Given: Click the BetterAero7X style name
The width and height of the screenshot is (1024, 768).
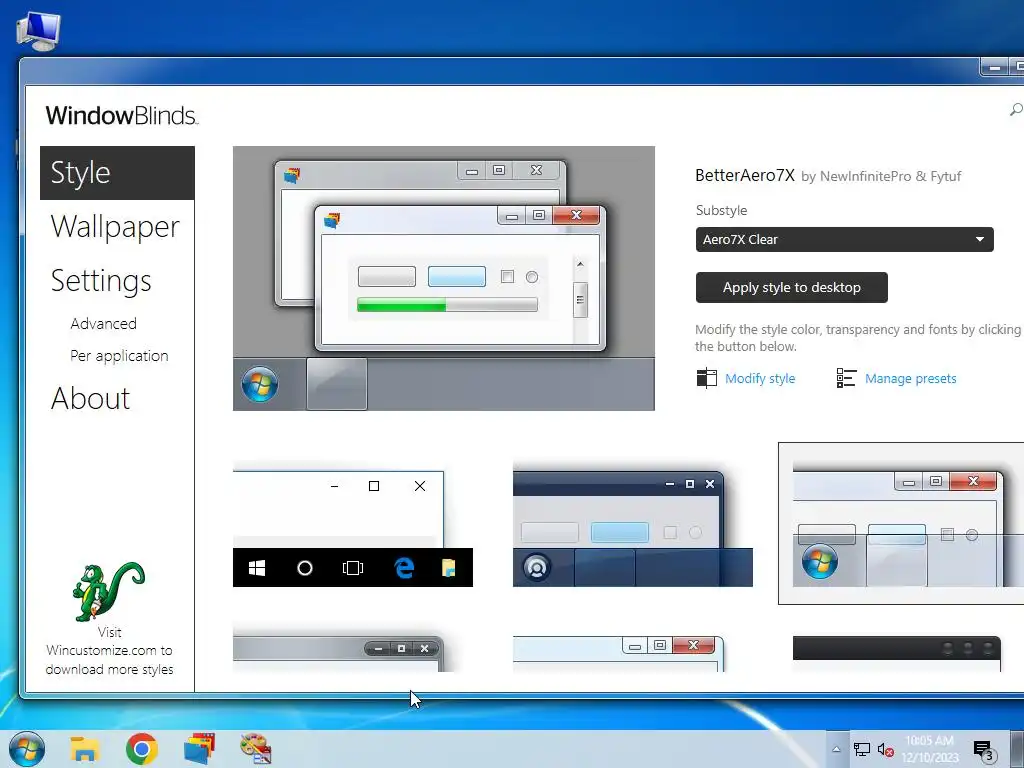Looking at the screenshot, I should [x=744, y=176].
